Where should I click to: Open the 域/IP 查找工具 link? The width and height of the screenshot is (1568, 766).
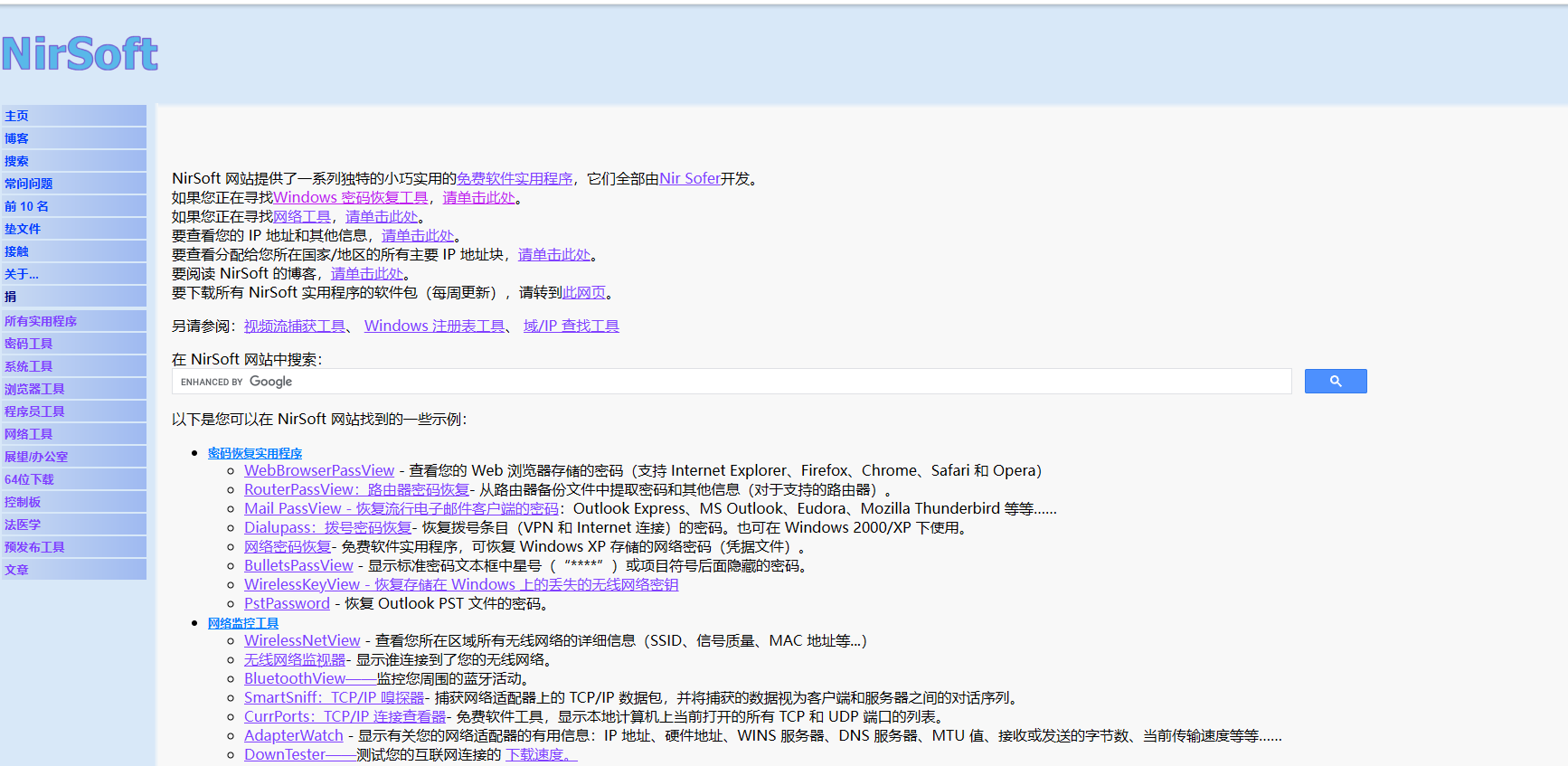571,326
